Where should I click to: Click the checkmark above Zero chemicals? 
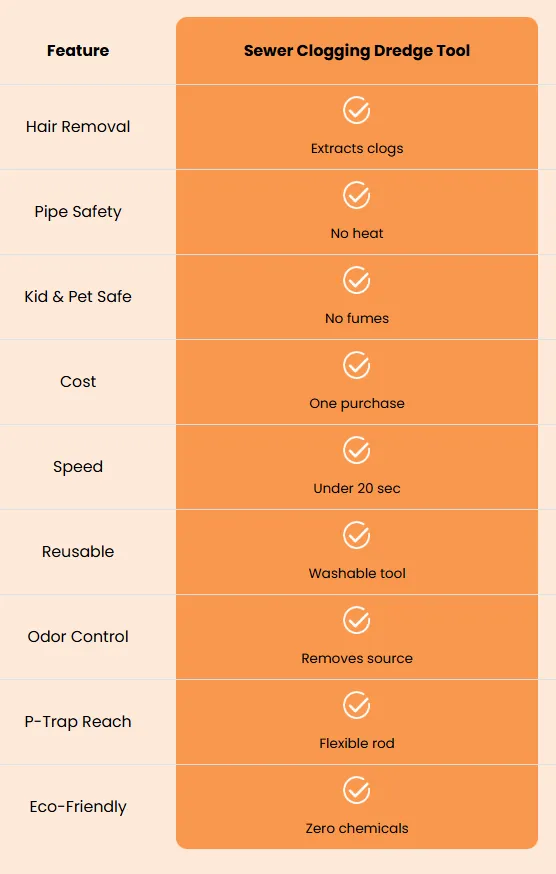356,790
